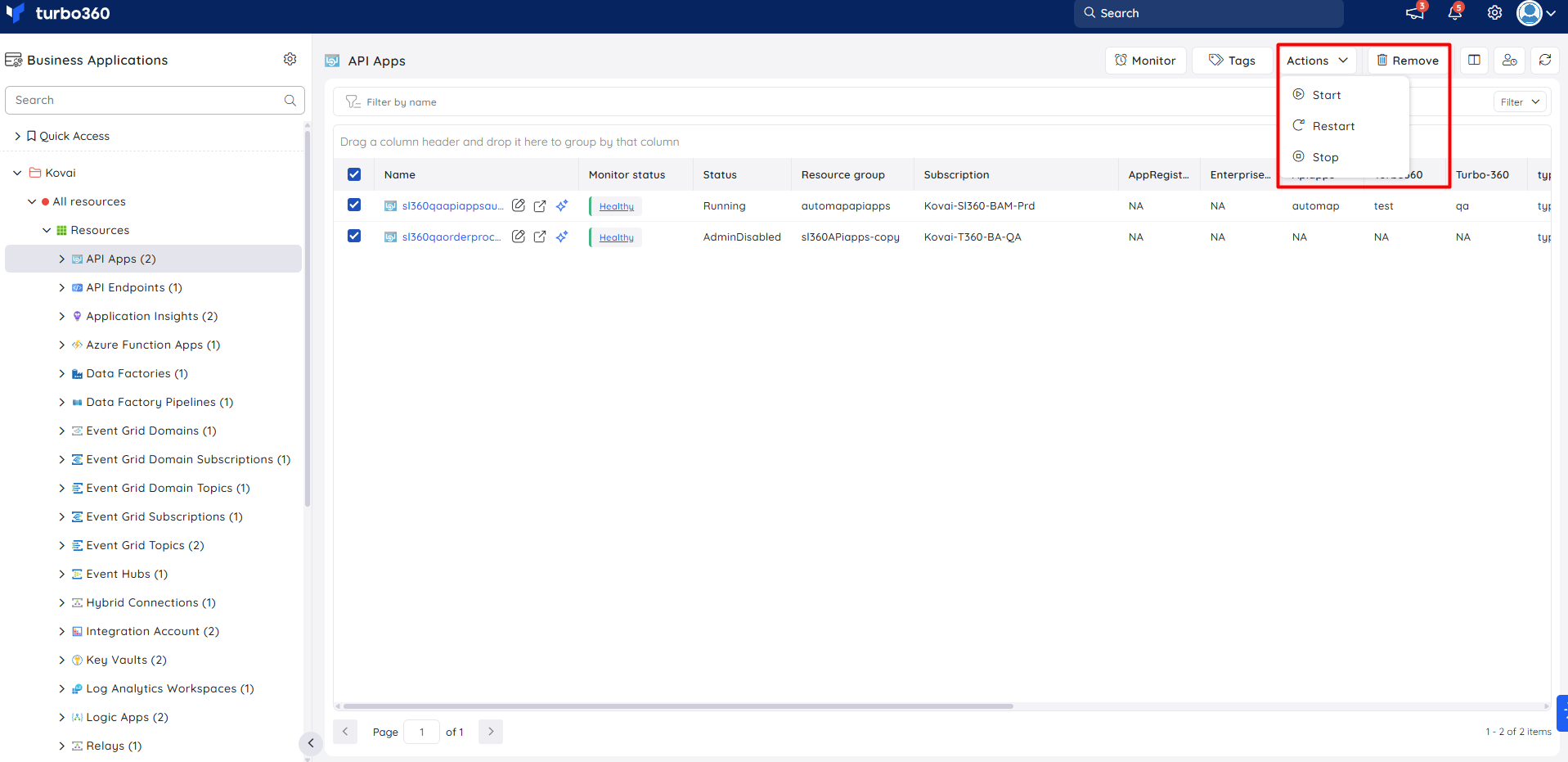This screenshot has width=1568, height=762.
Task: Open sl360qaorderproc external link icon
Action: [x=540, y=237]
